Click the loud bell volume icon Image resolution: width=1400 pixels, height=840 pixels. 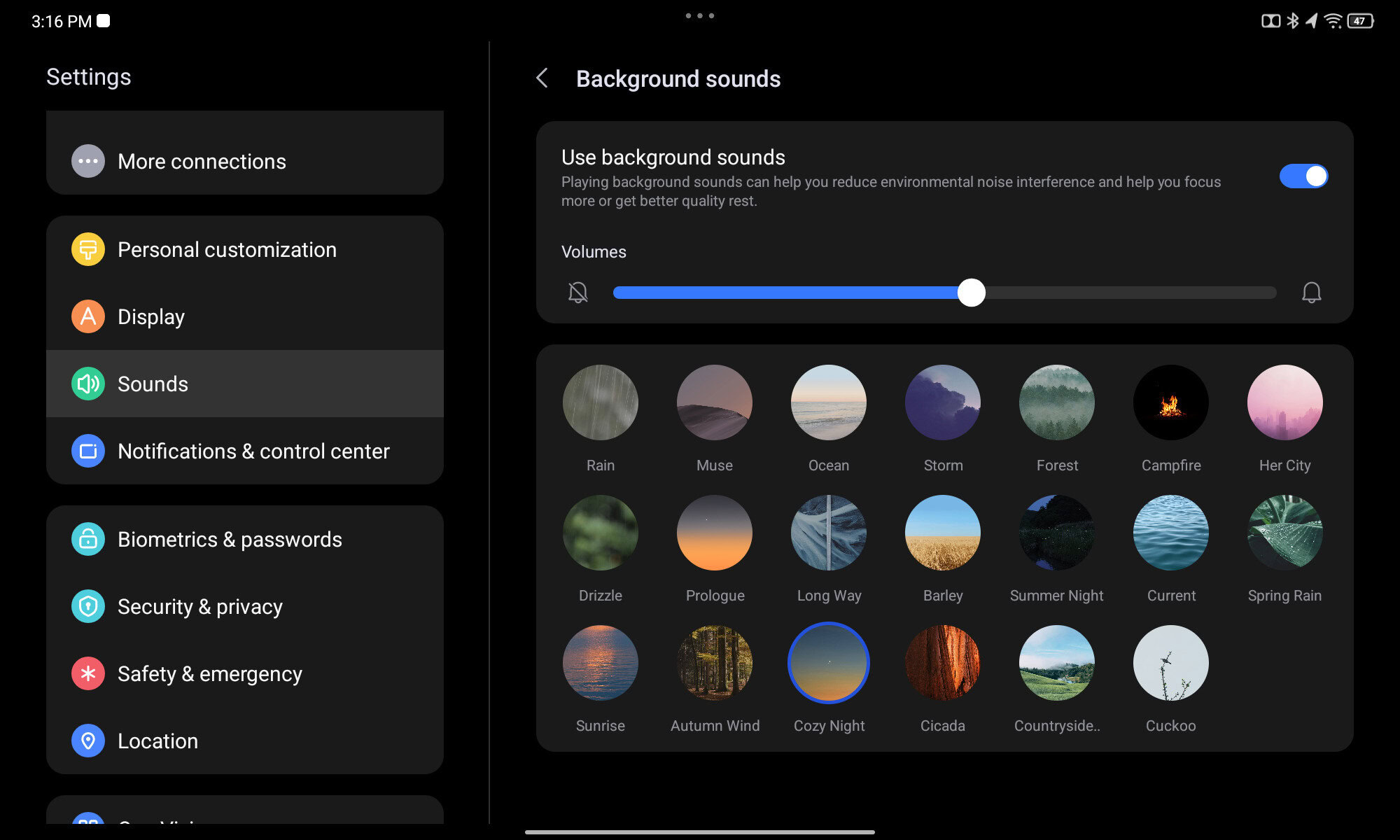point(1311,293)
